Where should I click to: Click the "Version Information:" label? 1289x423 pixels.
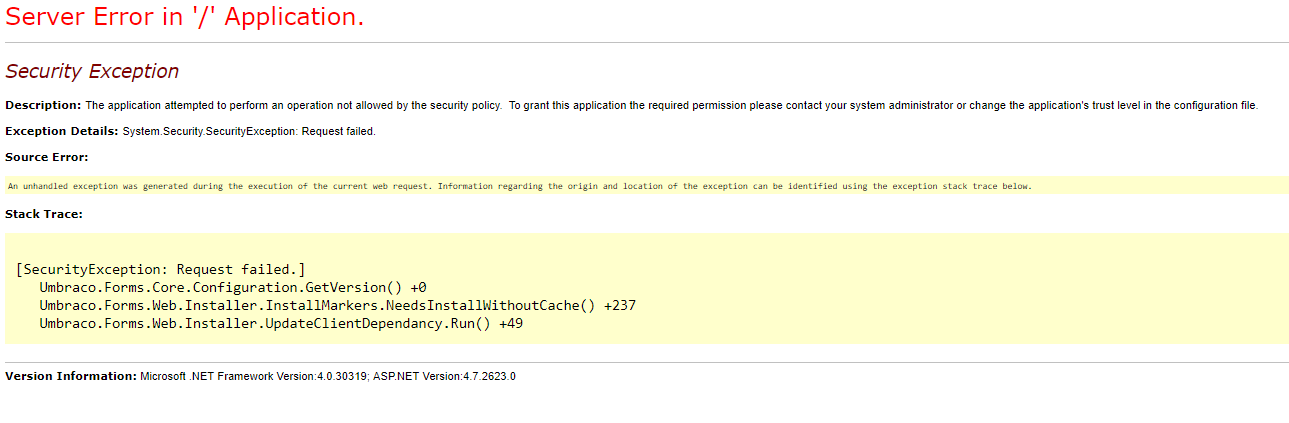pos(71,376)
